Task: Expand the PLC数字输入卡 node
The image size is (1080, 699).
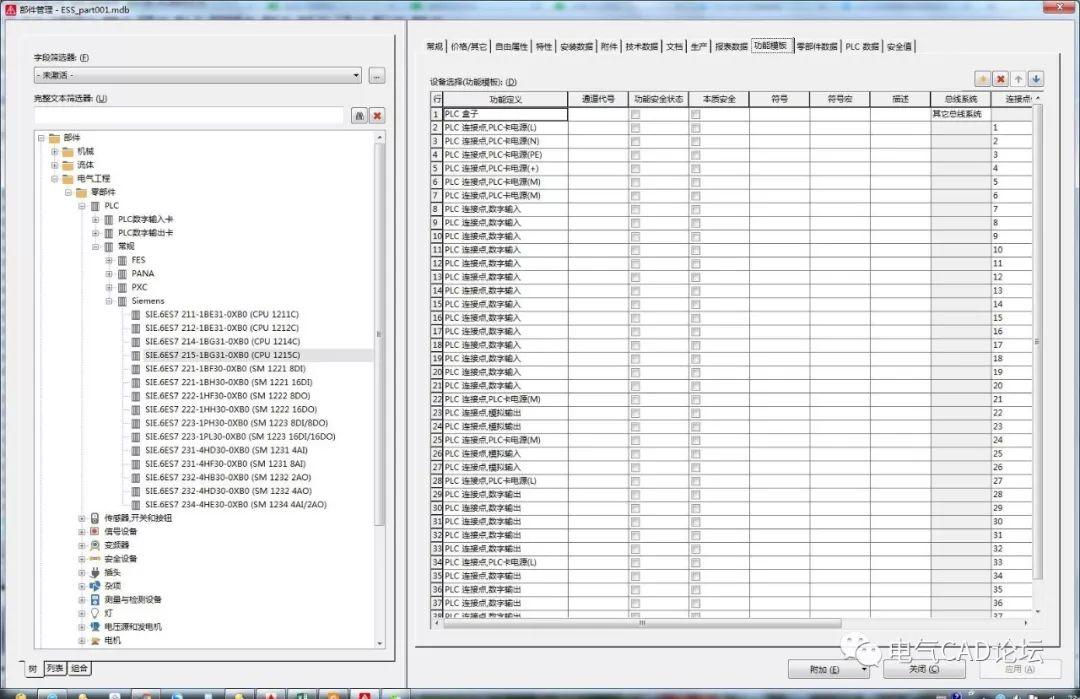Action: pos(96,220)
